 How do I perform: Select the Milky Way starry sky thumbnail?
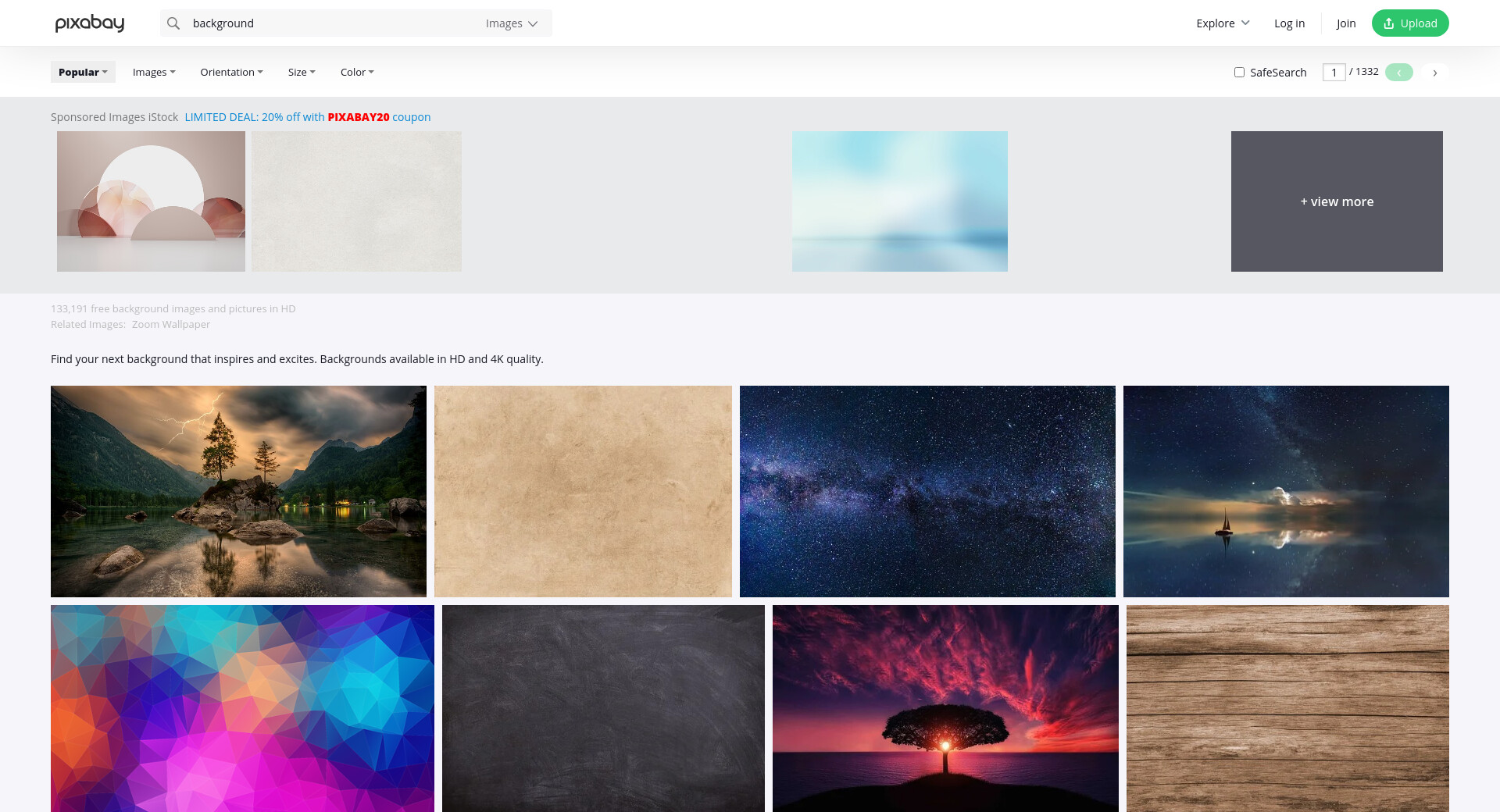[927, 491]
